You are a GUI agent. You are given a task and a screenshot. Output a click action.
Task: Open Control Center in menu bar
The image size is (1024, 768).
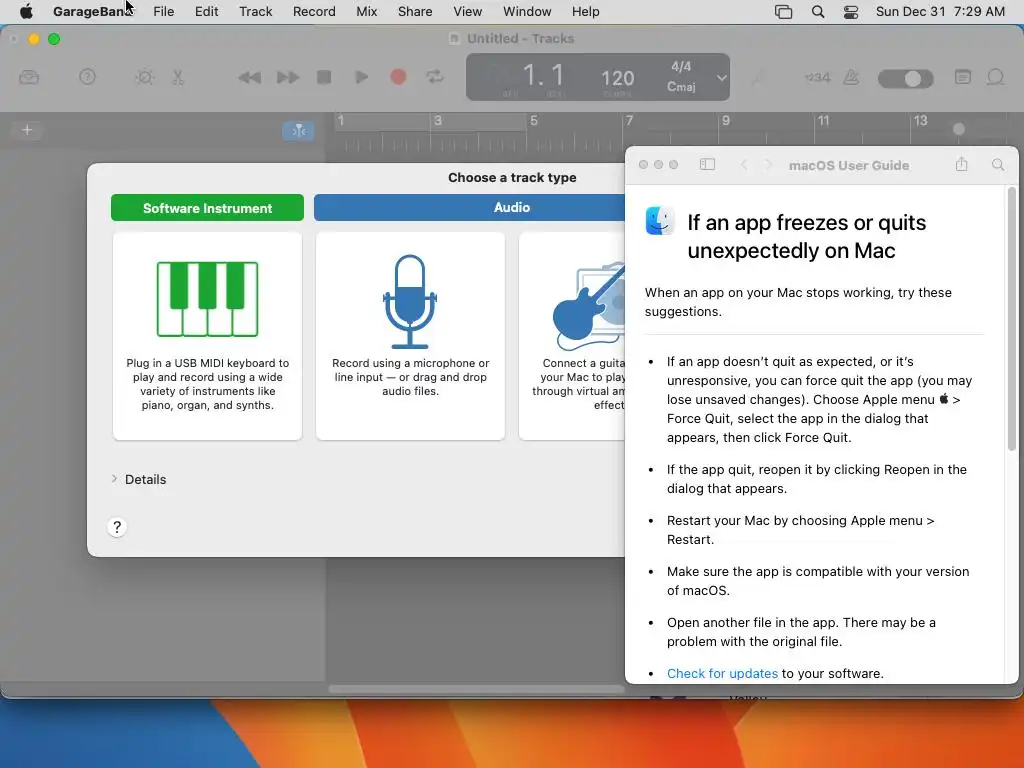click(850, 11)
